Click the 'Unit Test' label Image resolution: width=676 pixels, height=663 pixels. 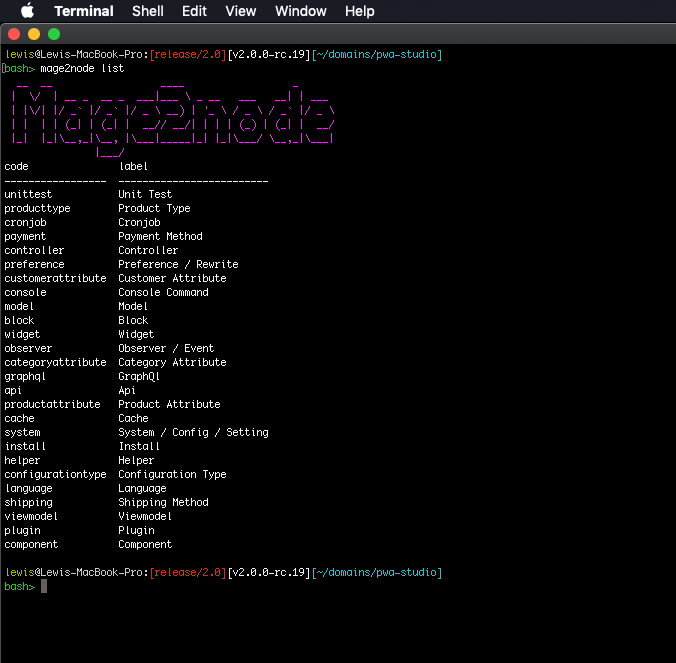pos(145,194)
